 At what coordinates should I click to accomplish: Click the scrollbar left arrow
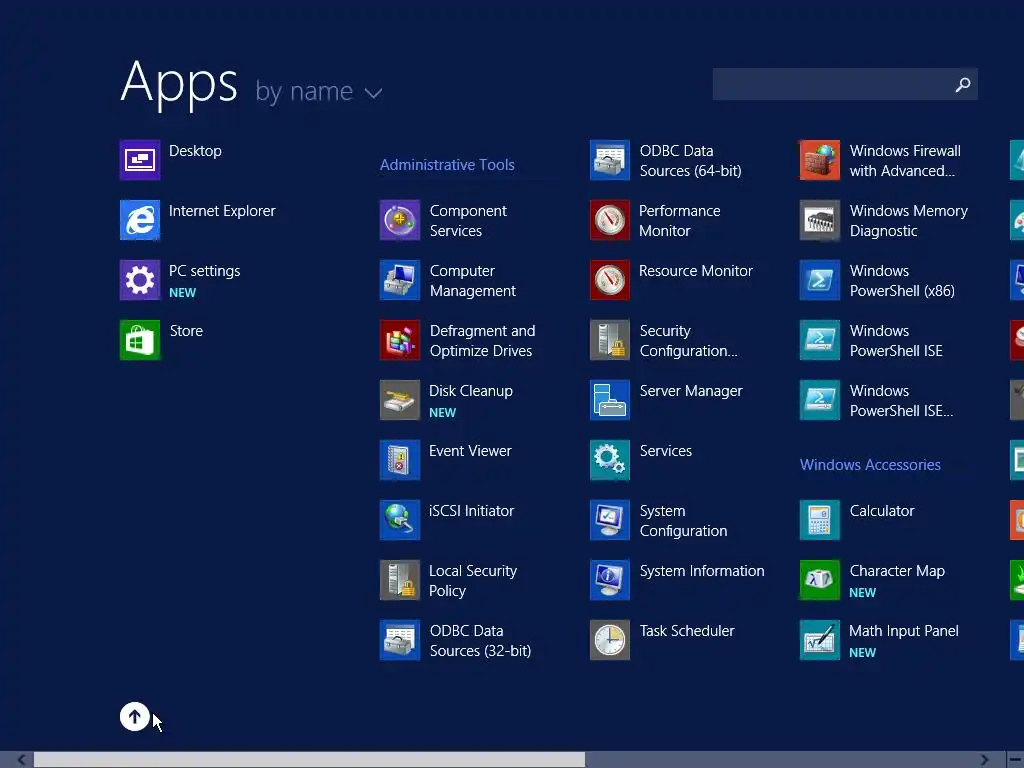(x=22, y=760)
